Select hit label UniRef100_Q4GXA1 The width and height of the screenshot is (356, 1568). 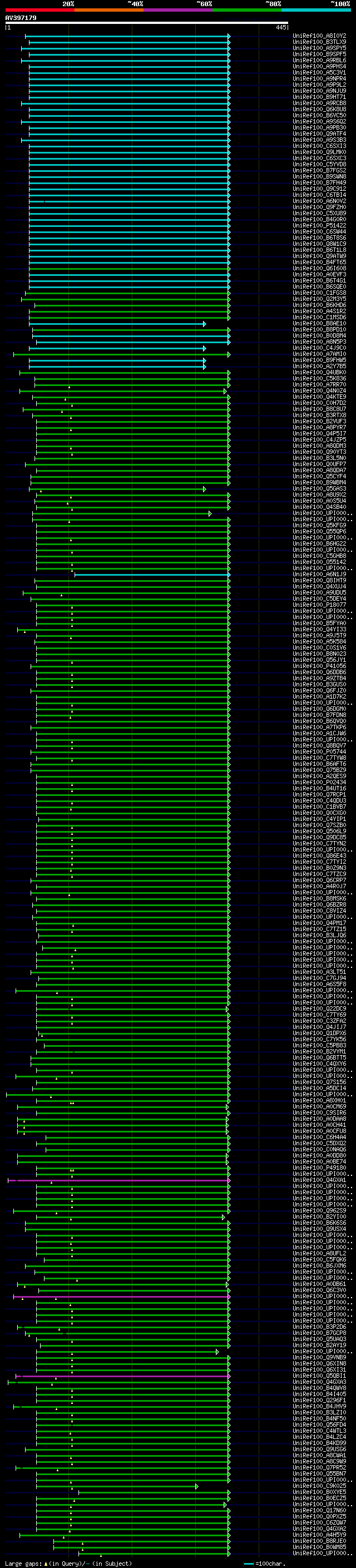point(319,1180)
